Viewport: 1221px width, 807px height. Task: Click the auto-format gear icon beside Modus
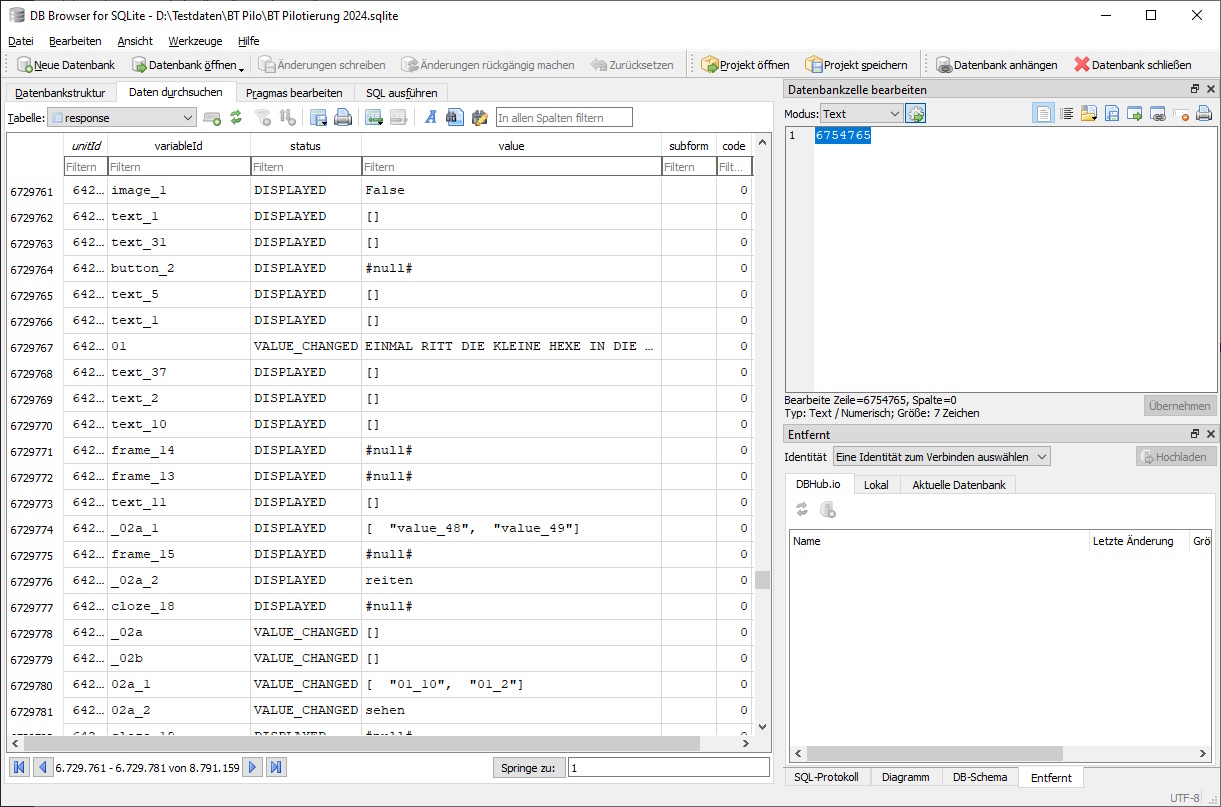click(x=915, y=114)
